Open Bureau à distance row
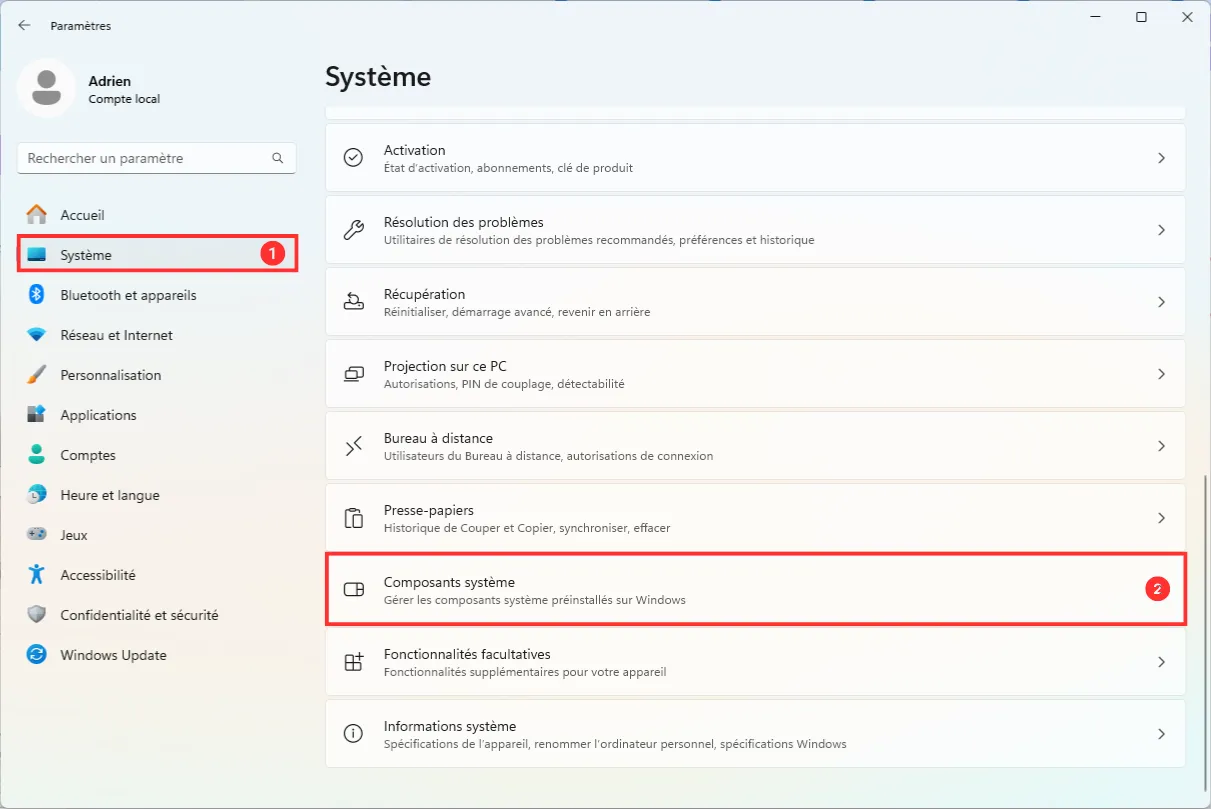 click(755, 446)
